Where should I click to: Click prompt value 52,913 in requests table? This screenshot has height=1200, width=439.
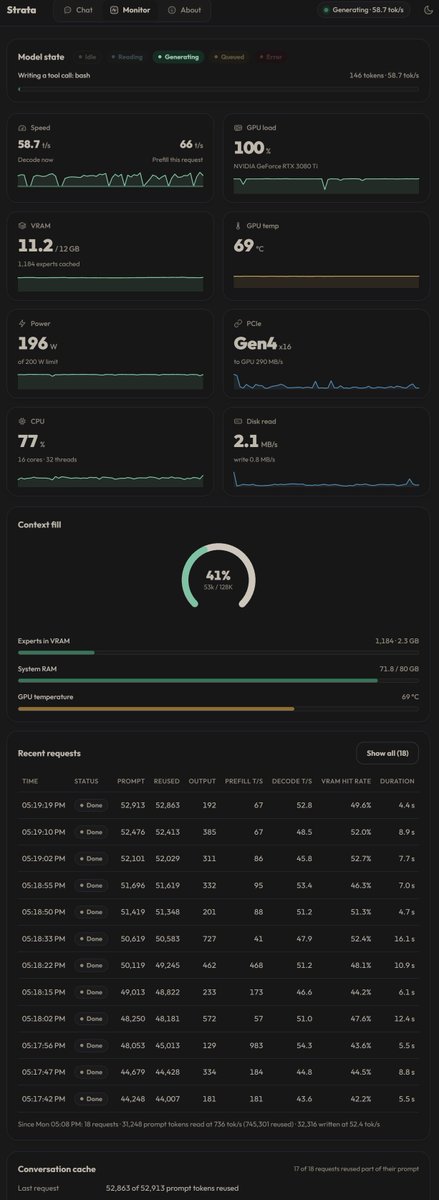click(131, 804)
